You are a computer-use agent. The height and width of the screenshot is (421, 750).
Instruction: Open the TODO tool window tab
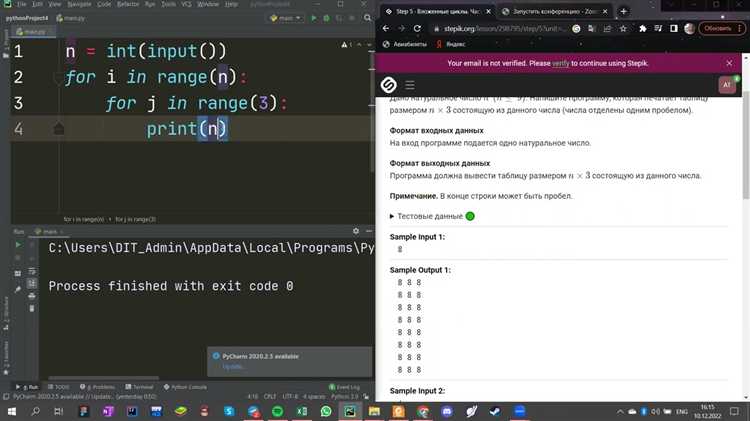click(59, 387)
